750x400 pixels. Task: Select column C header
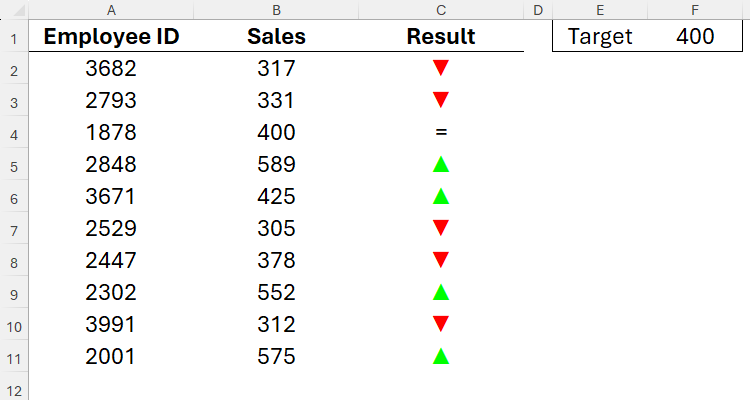click(x=441, y=10)
